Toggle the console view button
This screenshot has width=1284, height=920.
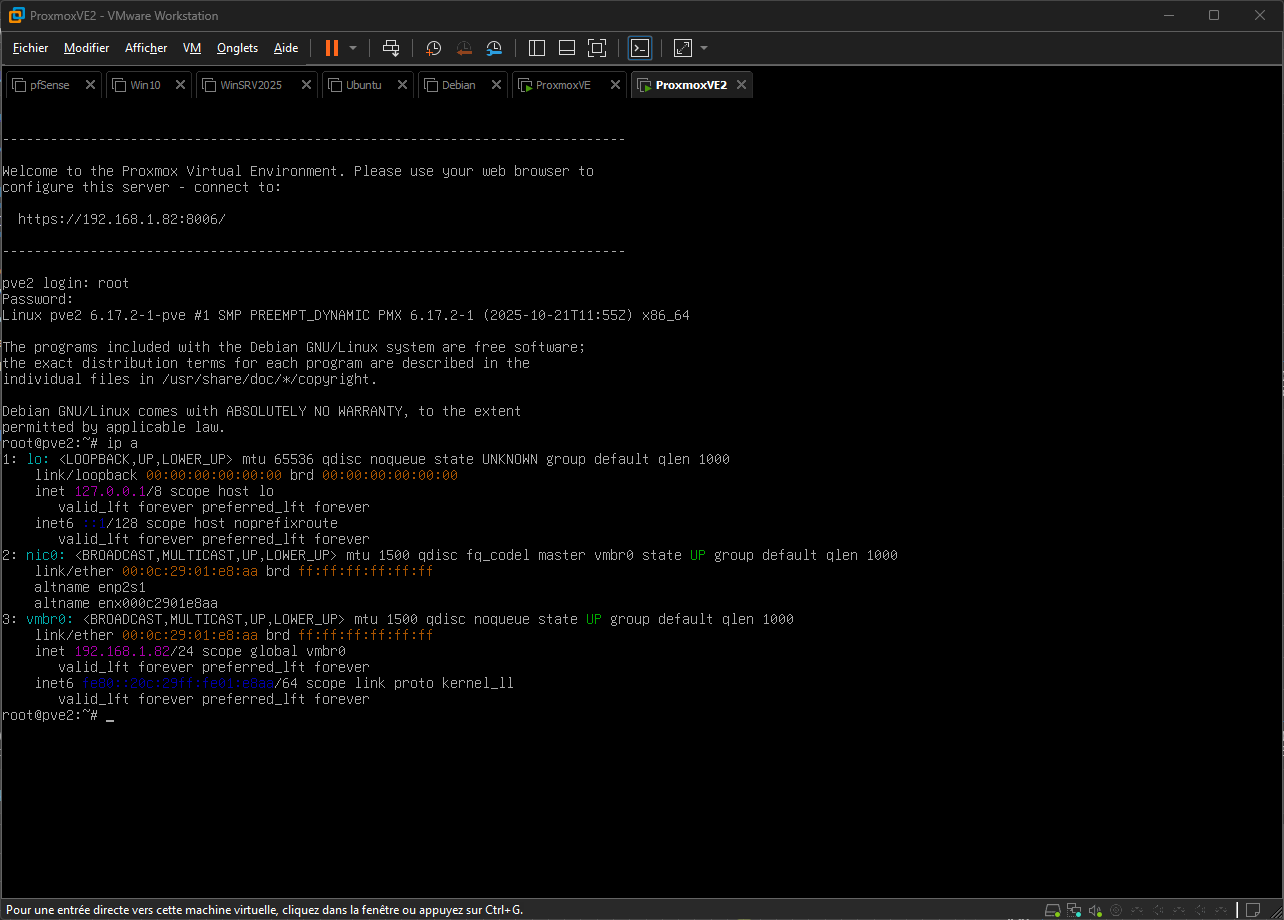[640, 48]
